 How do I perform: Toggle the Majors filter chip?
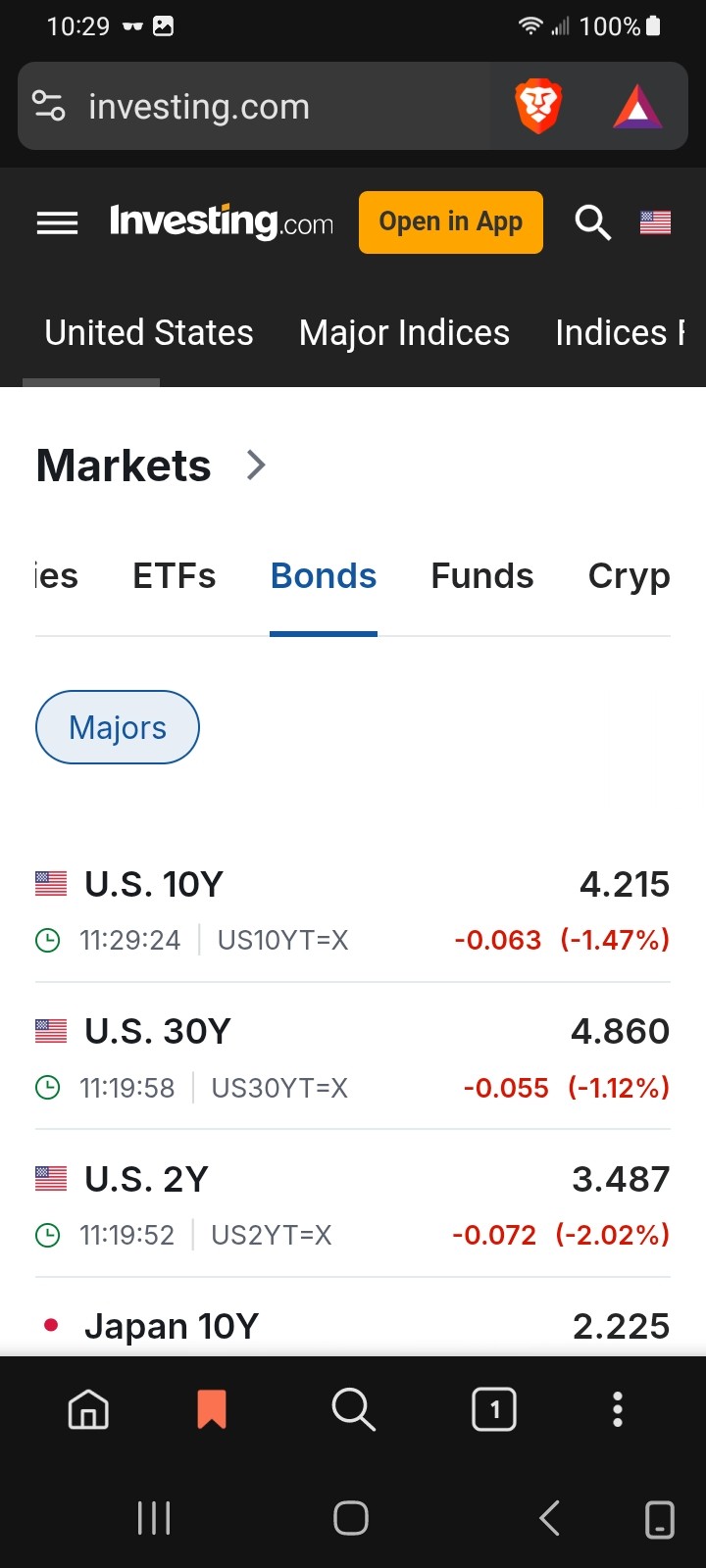[118, 727]
